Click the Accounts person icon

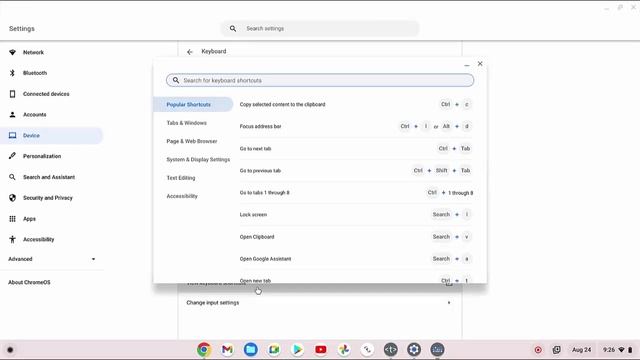[12, 115]
